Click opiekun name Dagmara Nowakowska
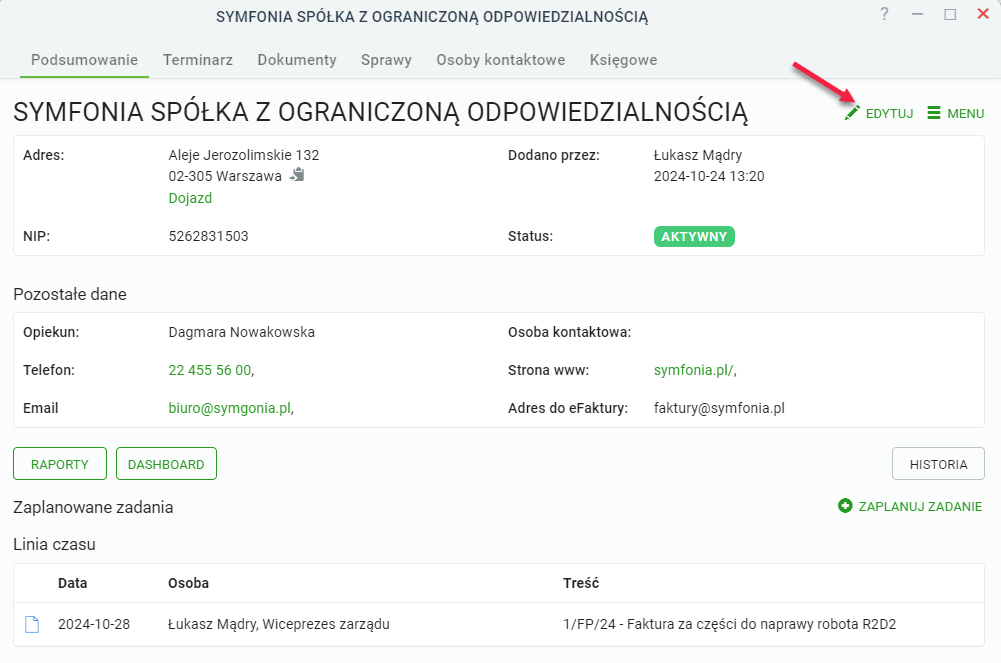 pyautogui.click(x=241, y=332)
